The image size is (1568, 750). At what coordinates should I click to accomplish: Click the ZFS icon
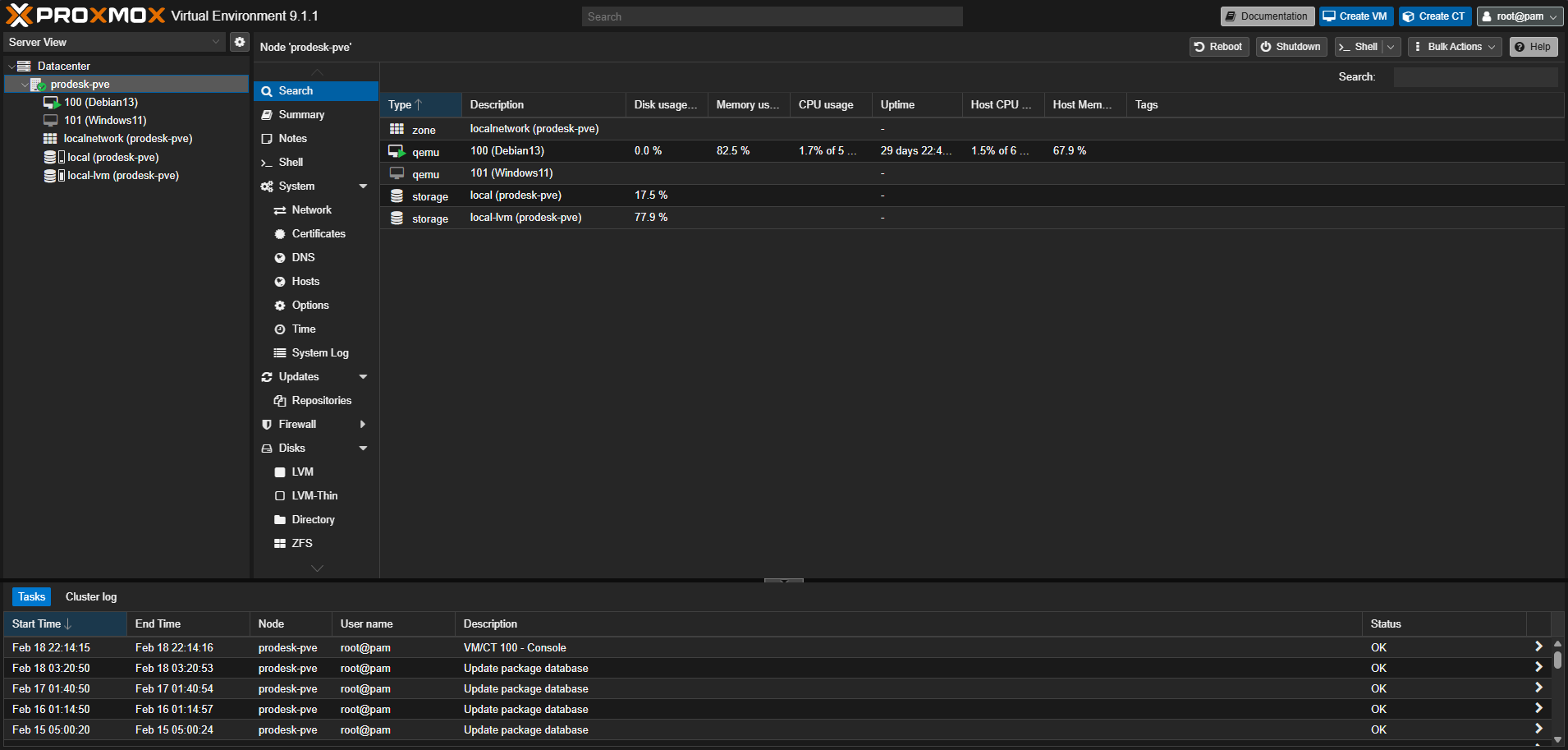pos(280,544)
